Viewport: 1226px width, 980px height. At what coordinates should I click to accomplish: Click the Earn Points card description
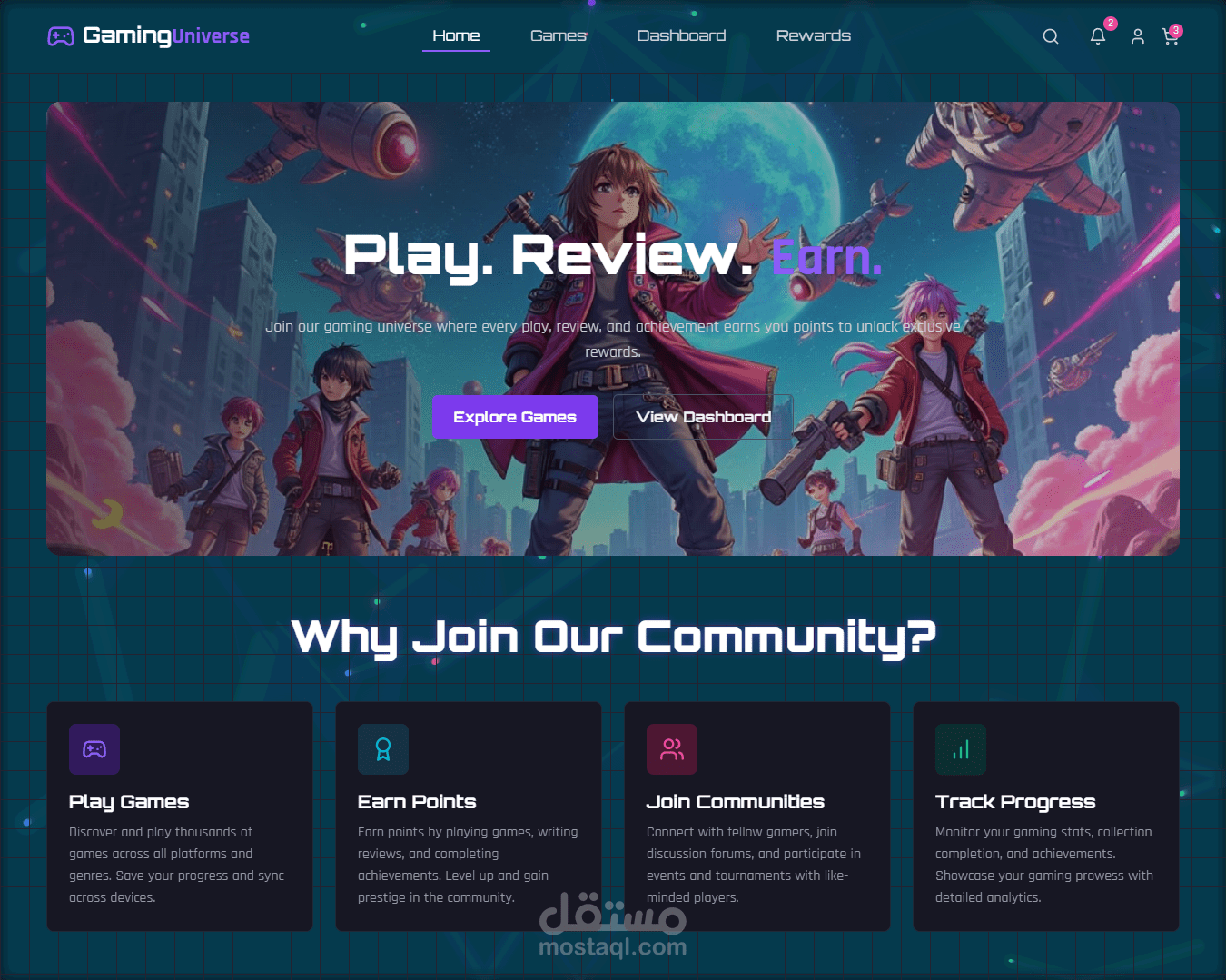click(469, 864)
